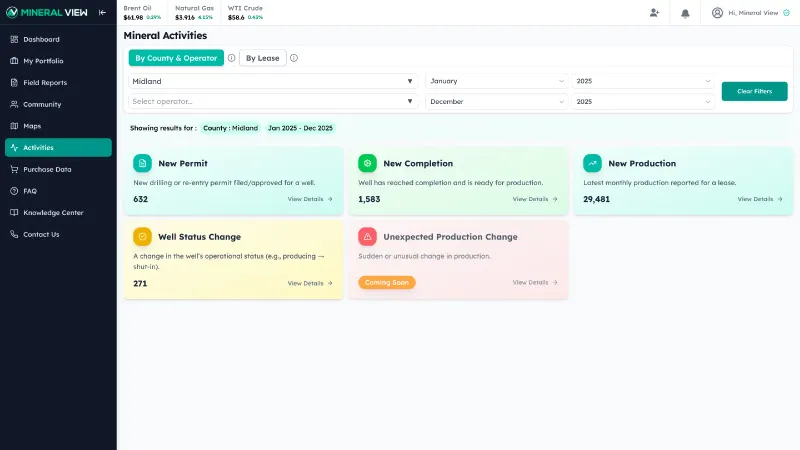
Task: Click the My Portfolio icon in the sidebar
Action: tap(14, 61)
